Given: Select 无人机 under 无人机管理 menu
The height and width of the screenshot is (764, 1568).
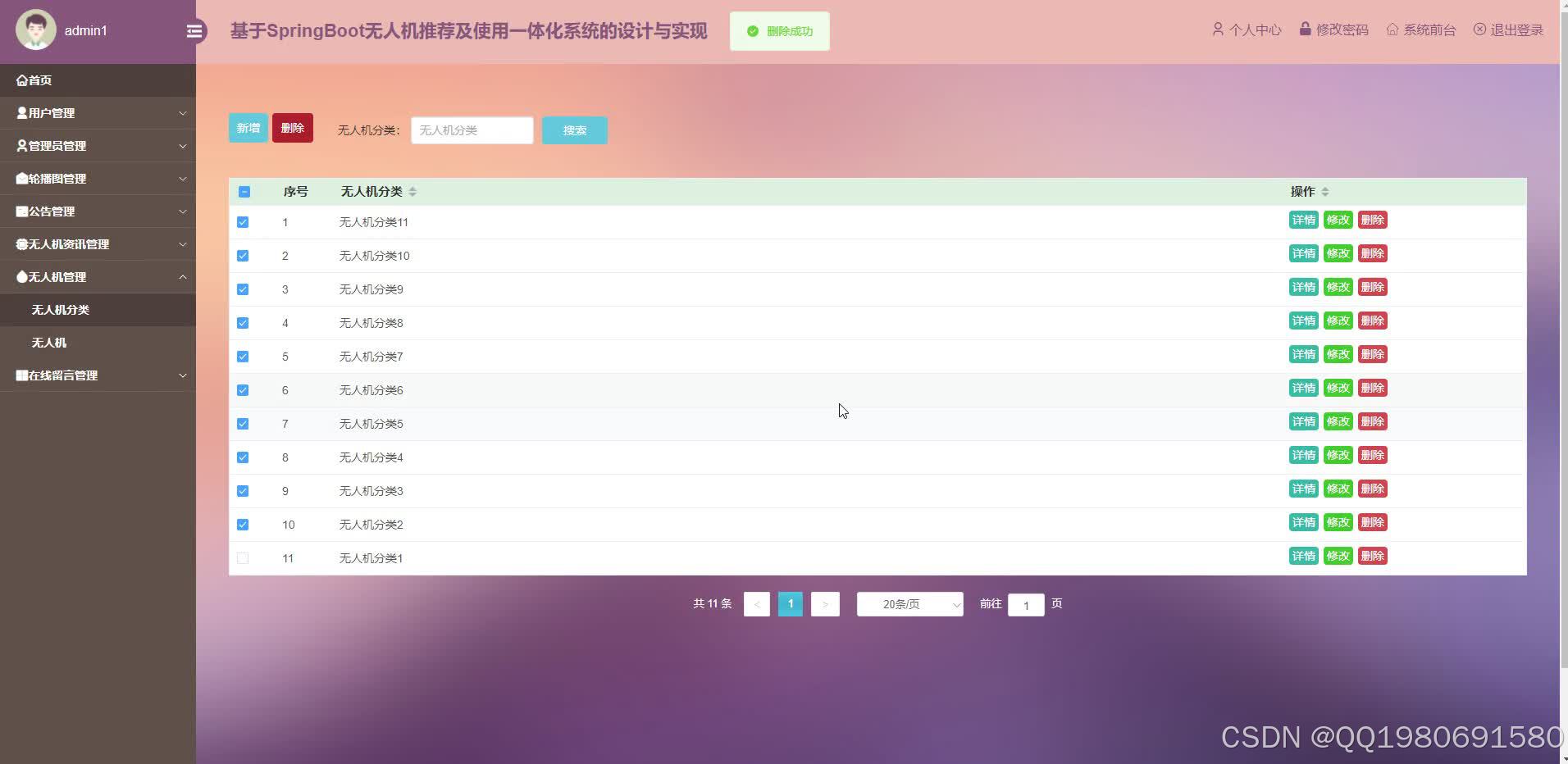Looking at the screenshot, I should tap(49, 342).
